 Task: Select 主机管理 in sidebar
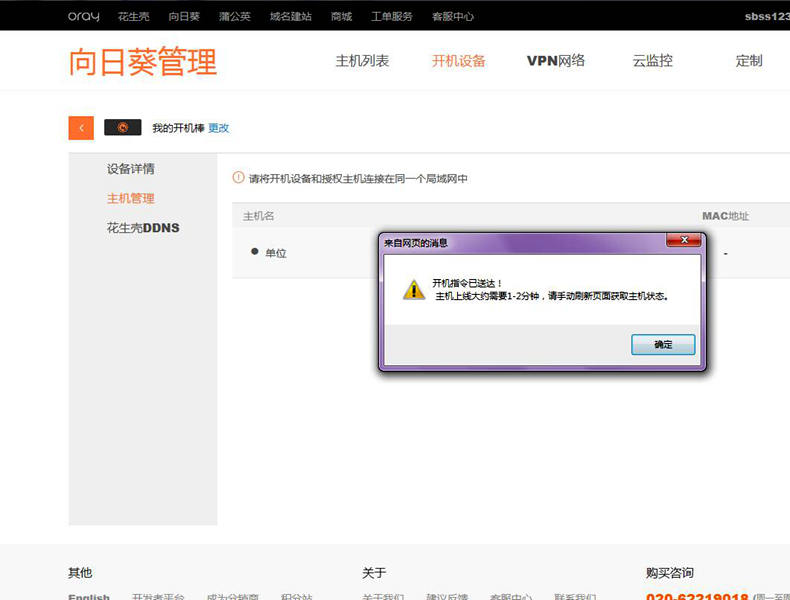click(x=130, y=198)
